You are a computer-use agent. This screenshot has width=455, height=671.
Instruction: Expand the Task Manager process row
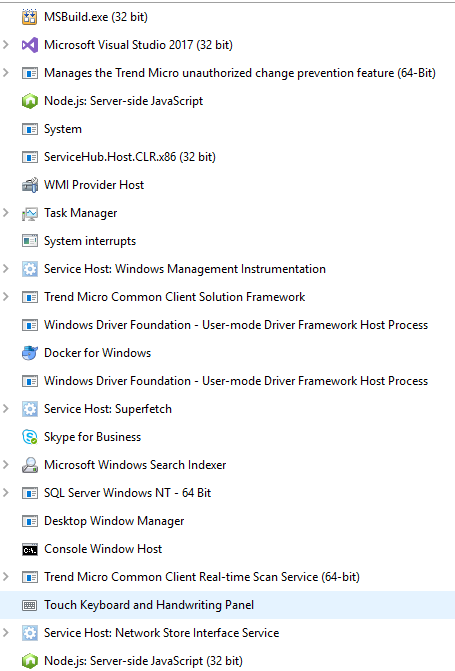coord(6,213)
